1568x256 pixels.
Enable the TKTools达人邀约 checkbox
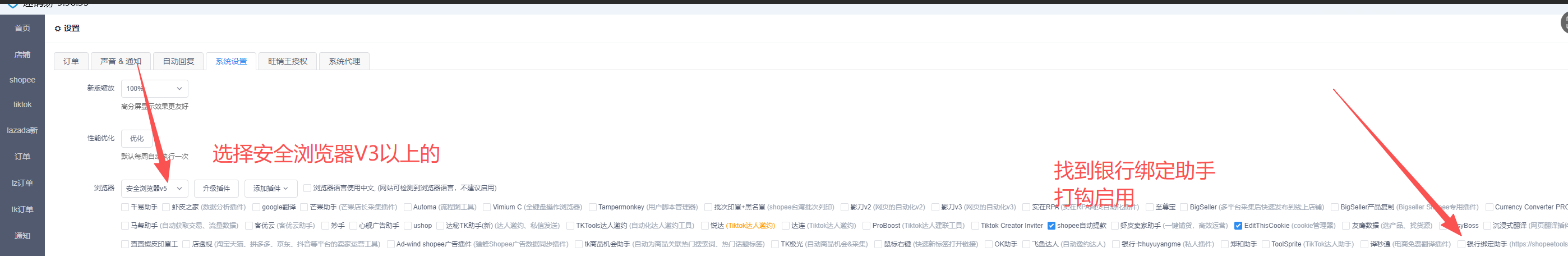coord(570,226)
